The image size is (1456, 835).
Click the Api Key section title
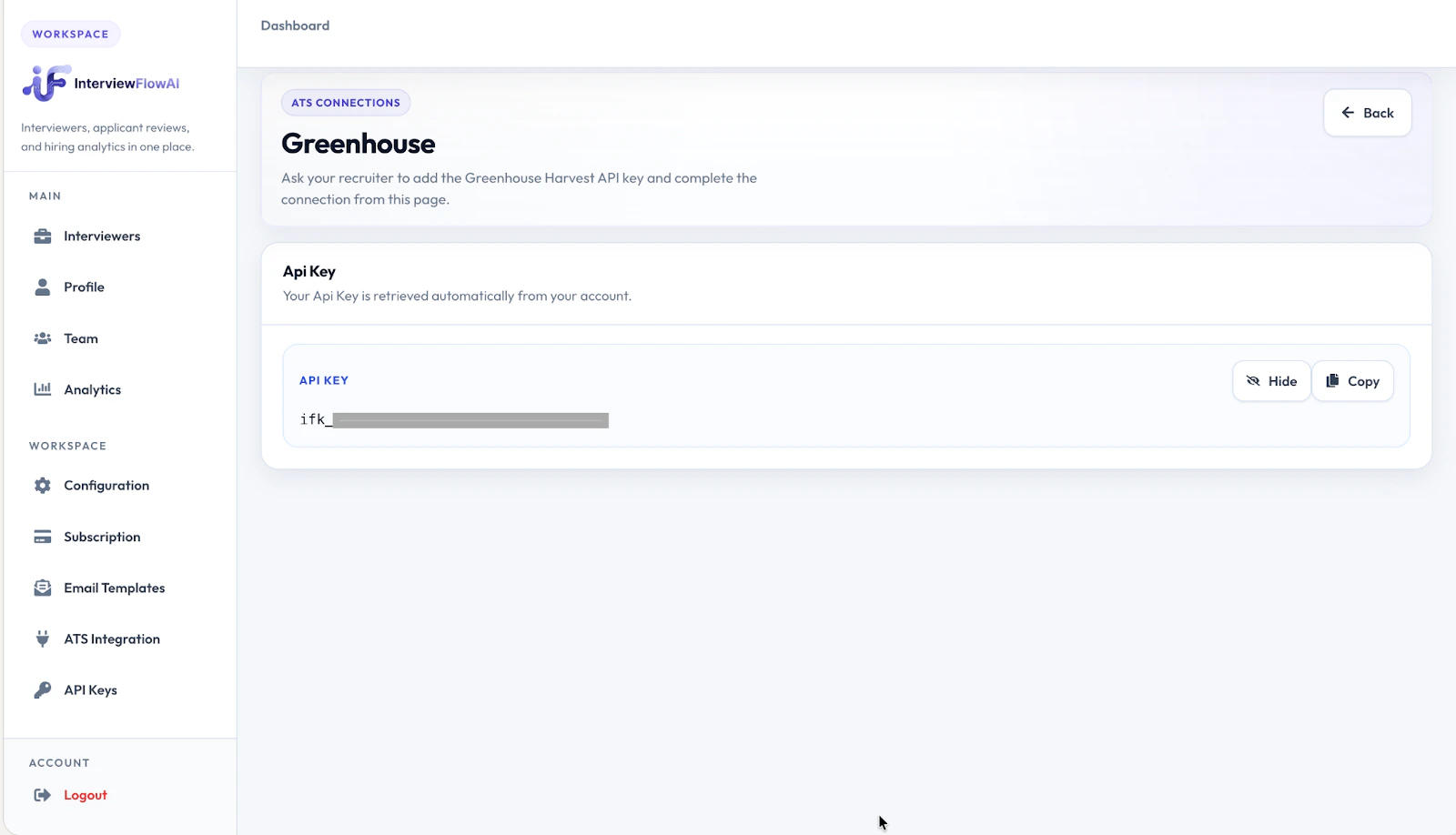point(309,271)
